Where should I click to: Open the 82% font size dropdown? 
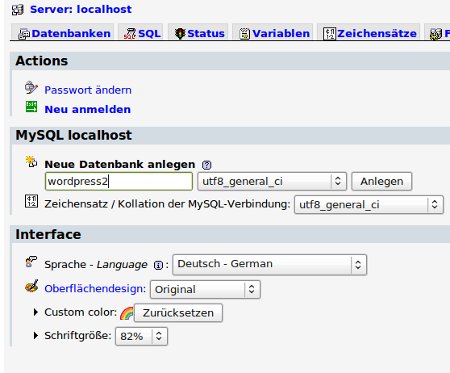141,336
